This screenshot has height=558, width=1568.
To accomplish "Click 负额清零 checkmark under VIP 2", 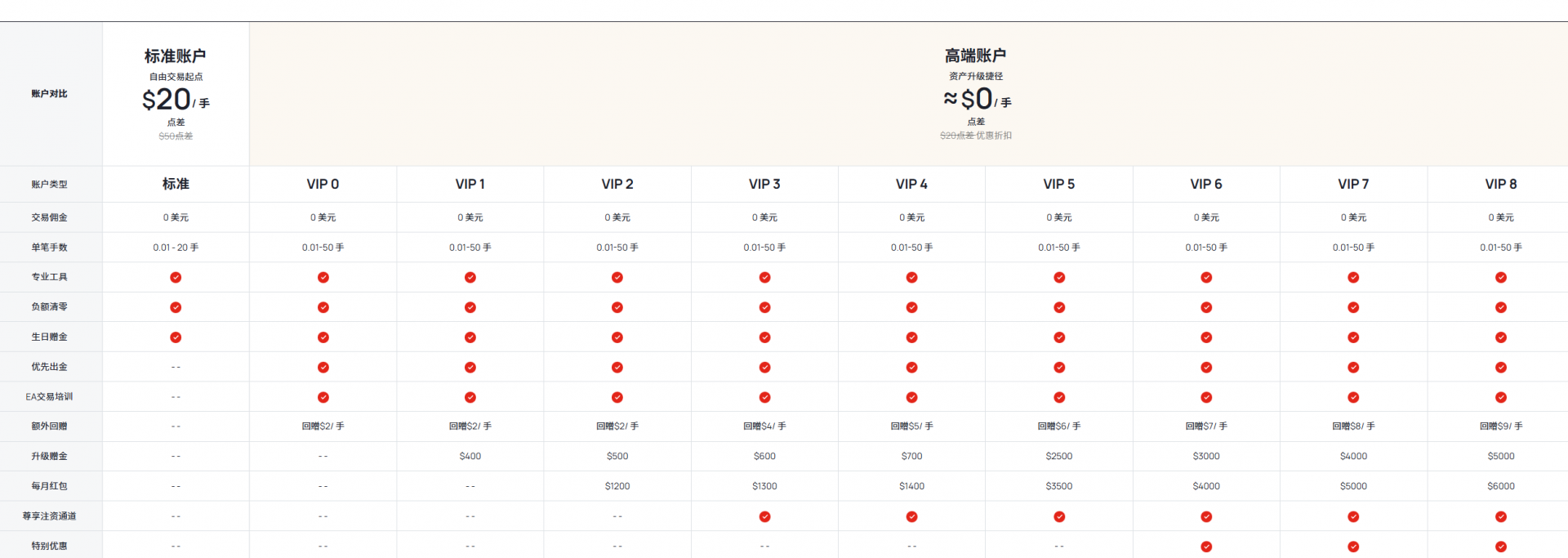I will [617, 307].
